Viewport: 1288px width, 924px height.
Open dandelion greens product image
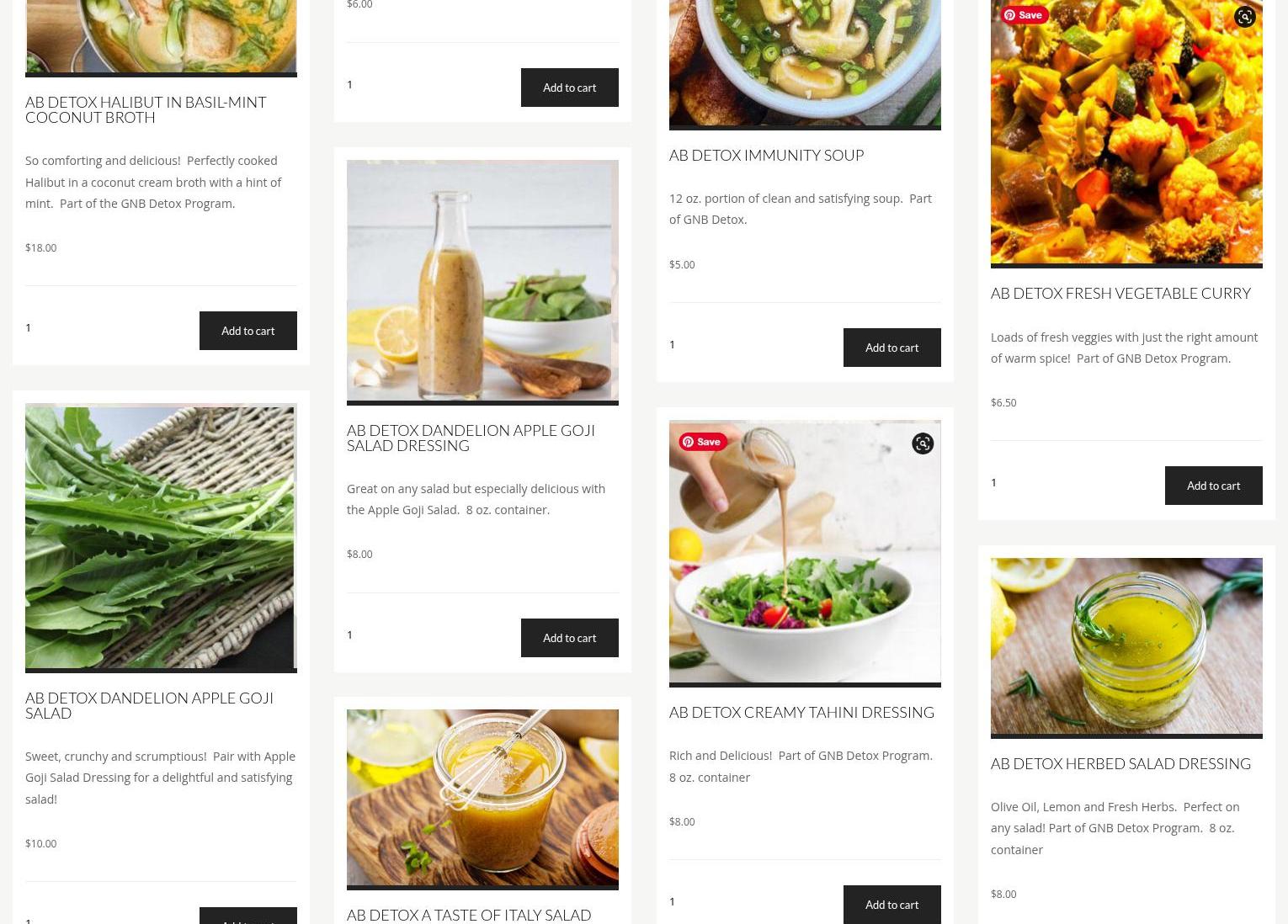(161, 538)
